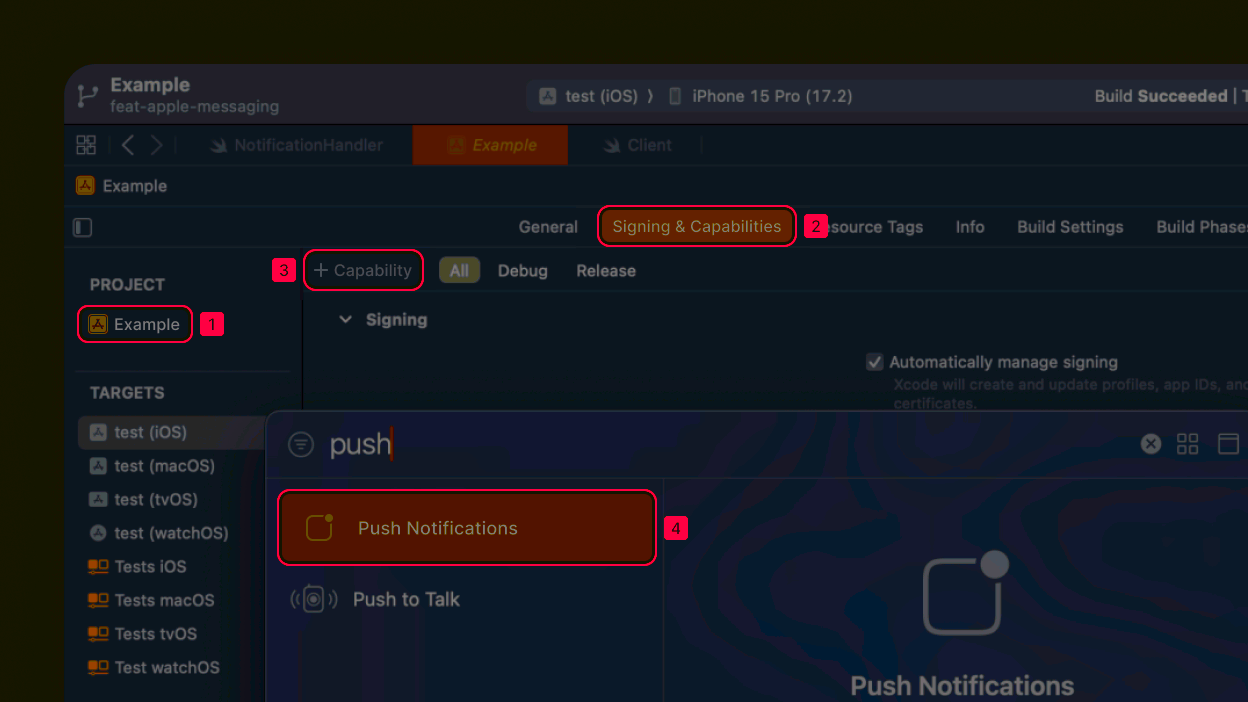Clear the push search using the X icon
This screenshot has height=702, width=1248.
click(1150, 443)
